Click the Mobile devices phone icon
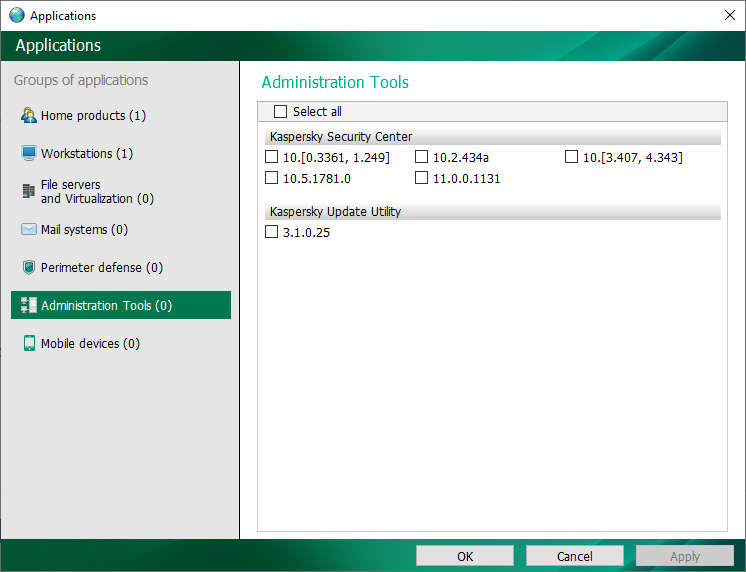The image size is (746, 572). 29,343
